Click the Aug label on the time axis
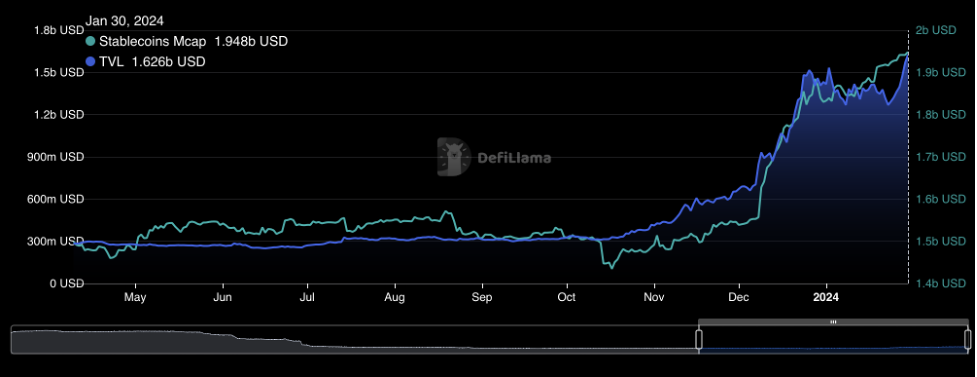The height and width of the screenshot is (377, 977). [x=394, y=297]
